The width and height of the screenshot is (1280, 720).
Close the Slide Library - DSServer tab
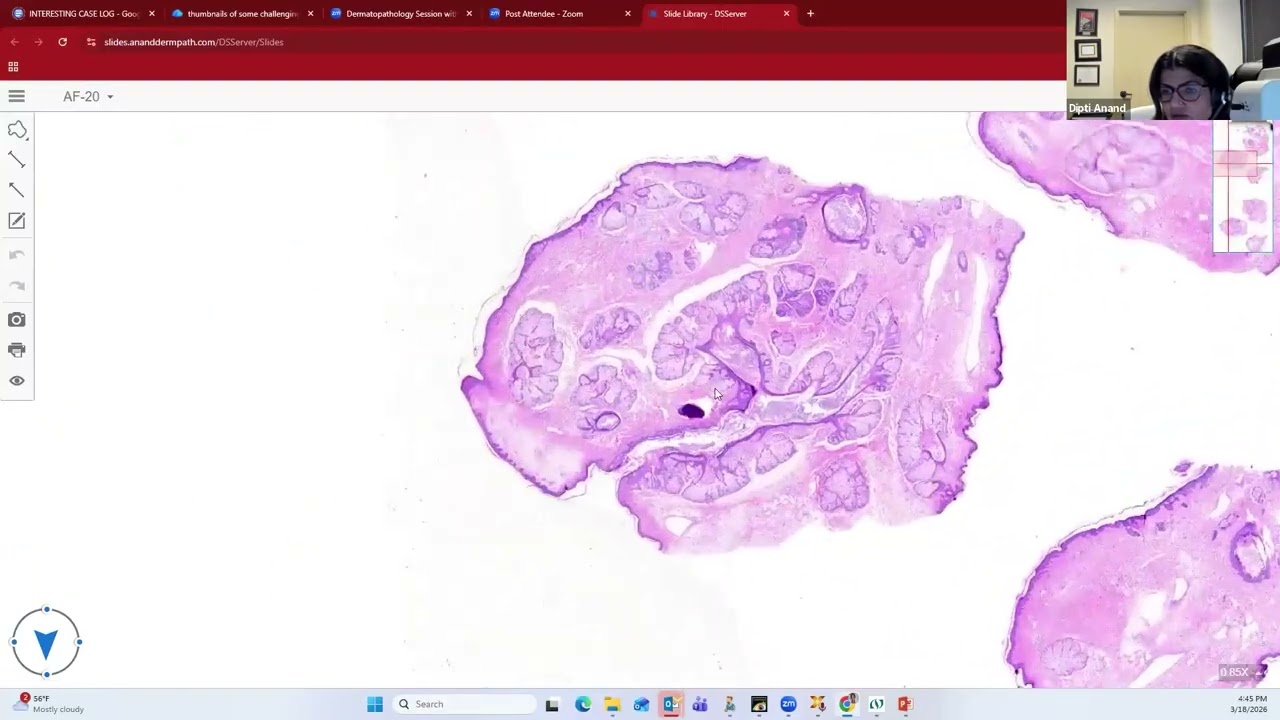[x=786, y=14]
